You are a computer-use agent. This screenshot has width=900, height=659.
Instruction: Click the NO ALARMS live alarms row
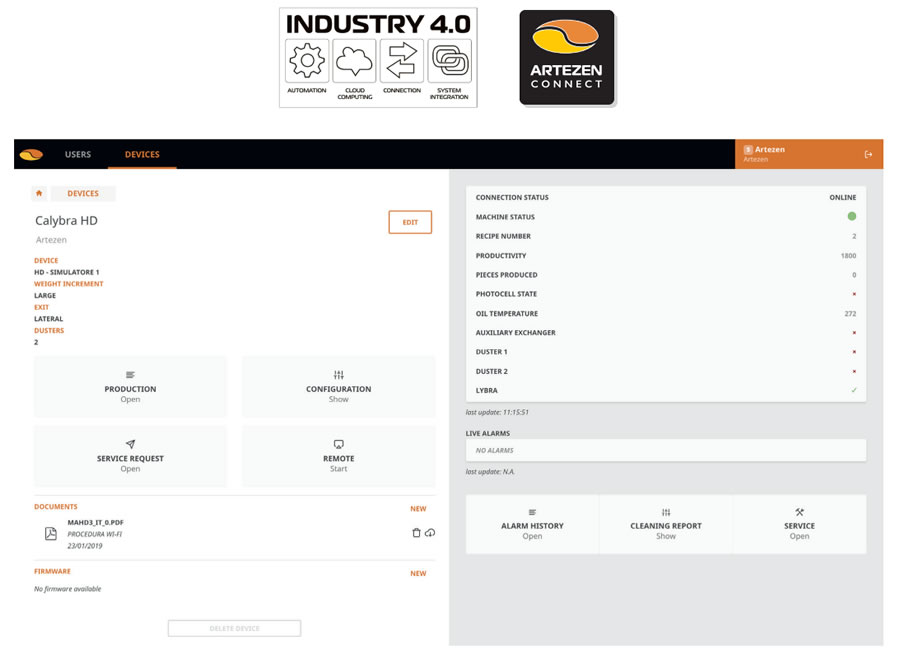coord(666,451)
